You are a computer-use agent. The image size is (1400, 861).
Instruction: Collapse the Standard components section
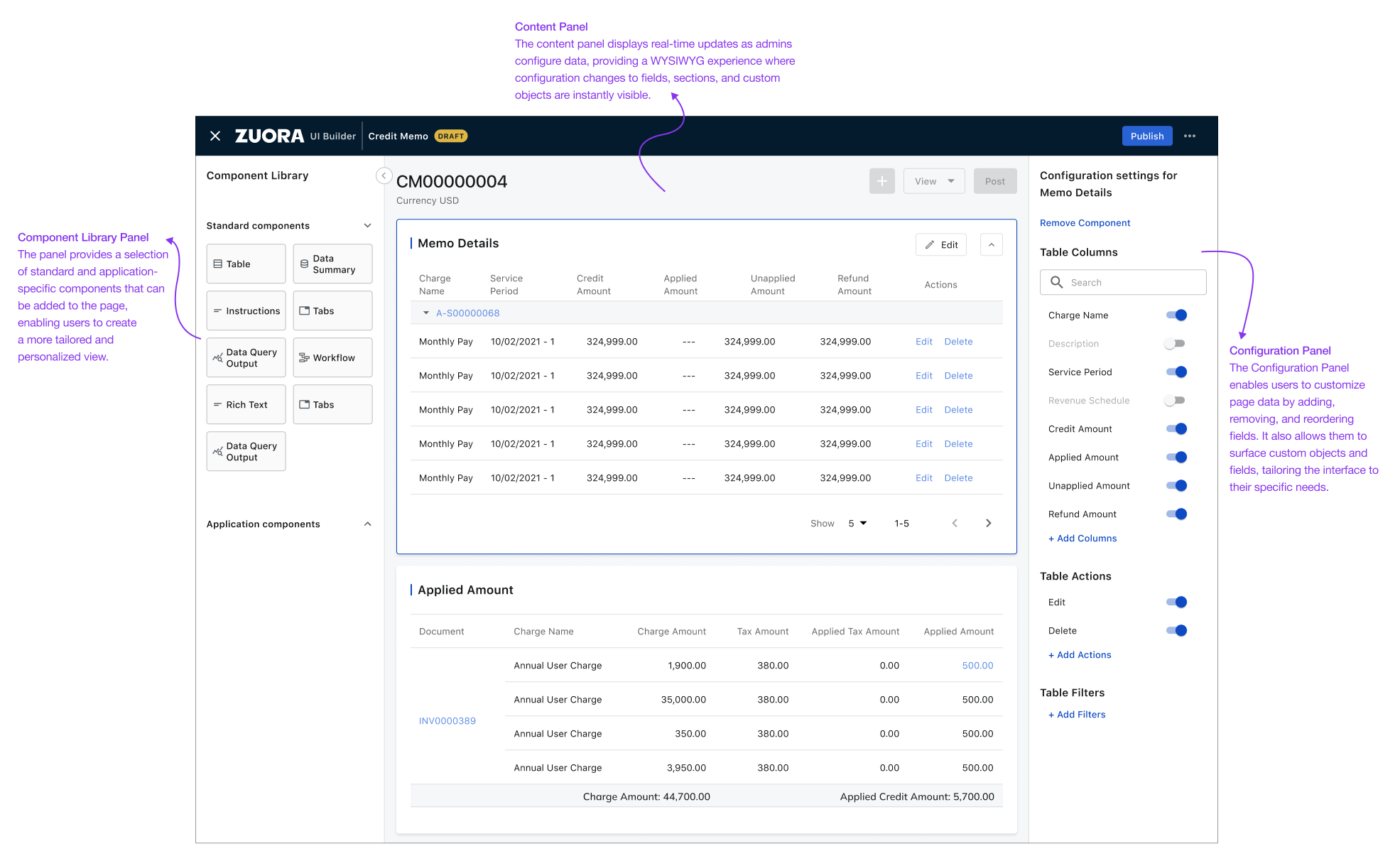pyautogui.click(x=367, y=225)
